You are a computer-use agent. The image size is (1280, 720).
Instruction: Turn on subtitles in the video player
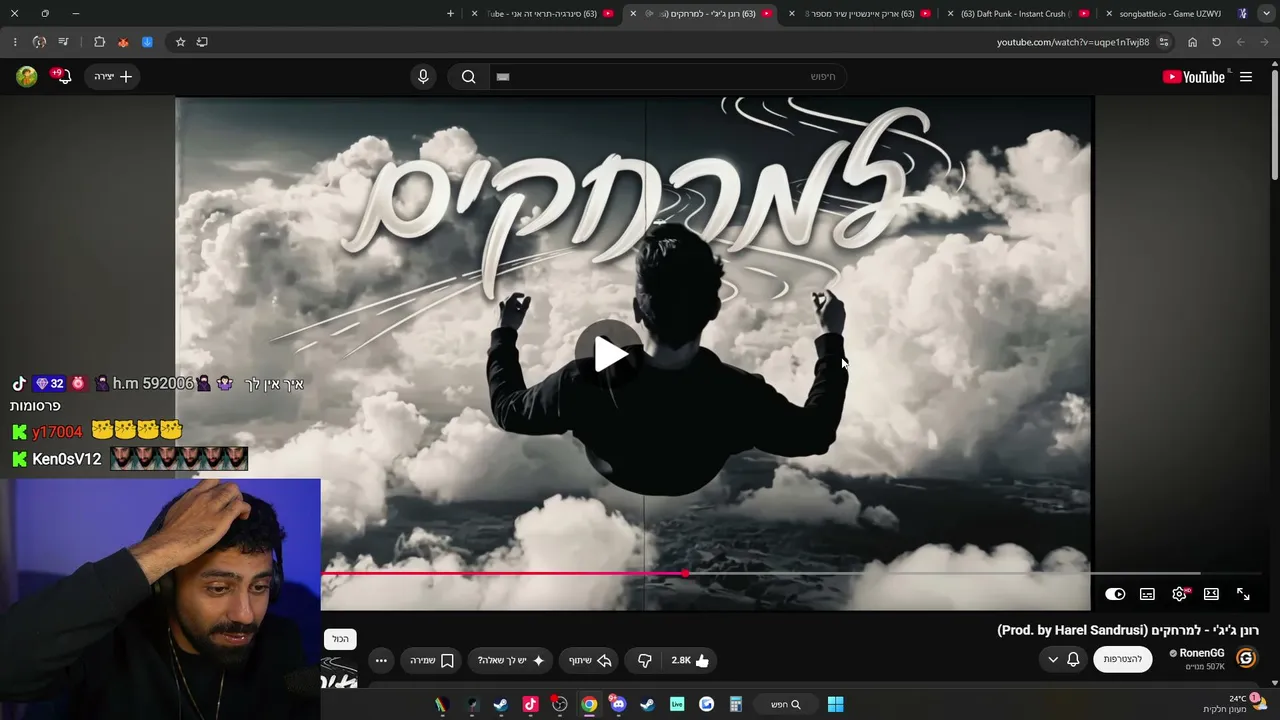(1147, 594)
